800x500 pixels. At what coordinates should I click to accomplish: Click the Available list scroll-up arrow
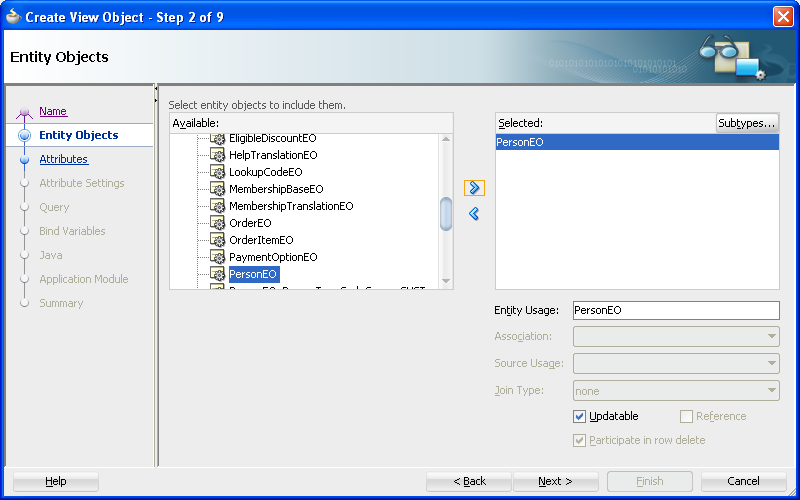(446, 139)
